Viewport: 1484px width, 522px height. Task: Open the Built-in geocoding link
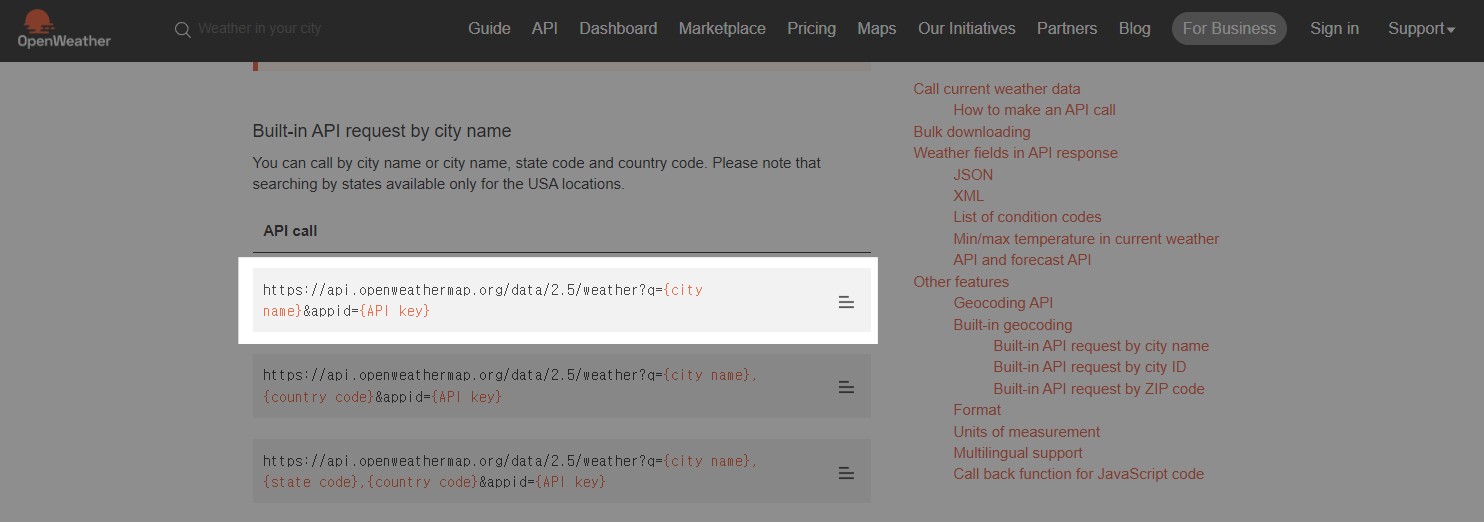(x=1012, y=325)
